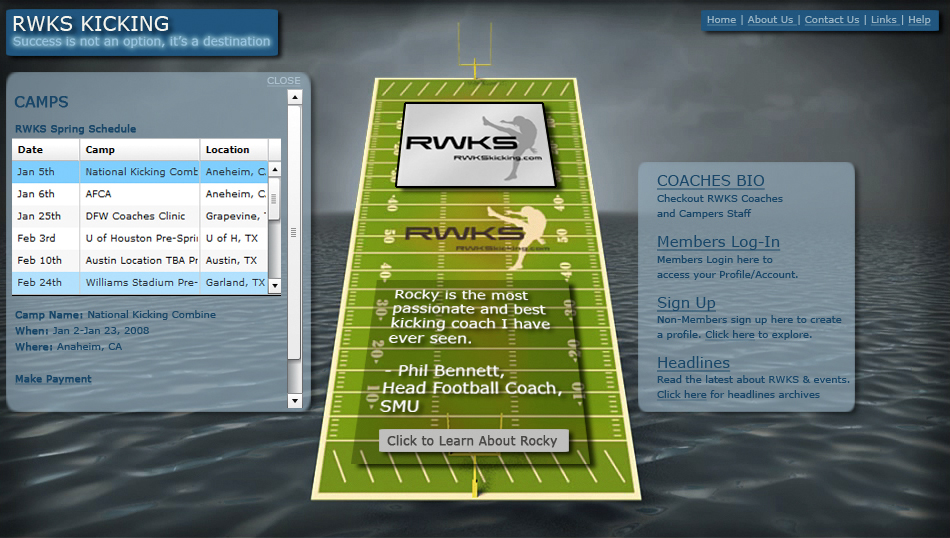Select the Feb 3rd date cell
The height and width of the screenshot is (538, 950).
click(45, 238)
